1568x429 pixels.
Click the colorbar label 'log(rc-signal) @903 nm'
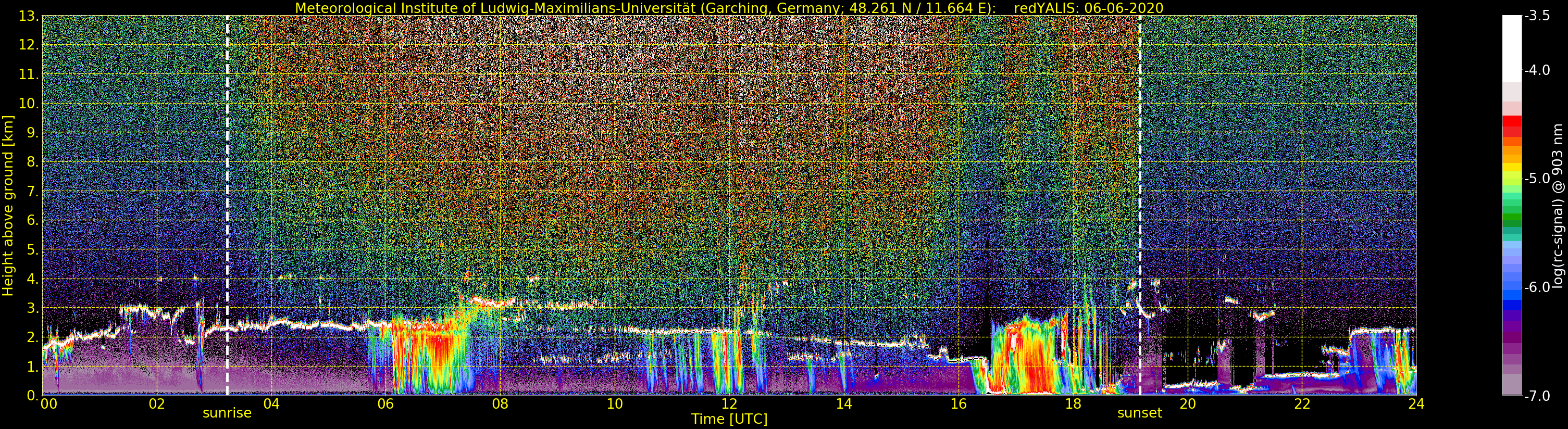point(1558,206)
